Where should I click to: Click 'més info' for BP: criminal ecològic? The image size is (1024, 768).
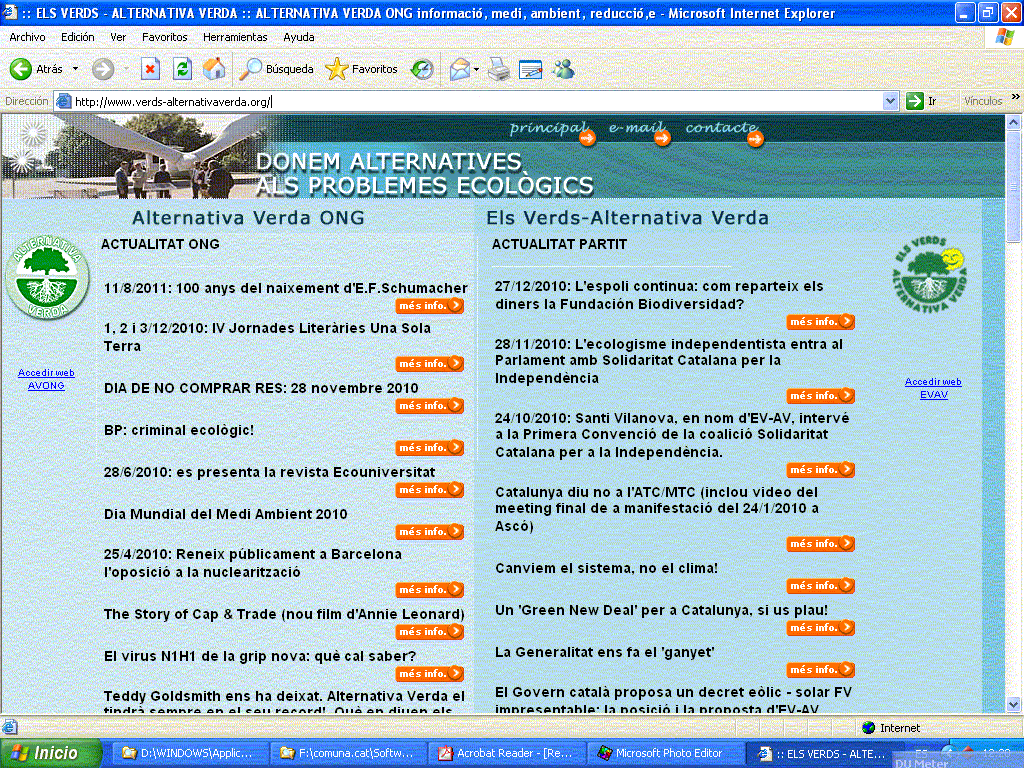click(x=430, y=448)
